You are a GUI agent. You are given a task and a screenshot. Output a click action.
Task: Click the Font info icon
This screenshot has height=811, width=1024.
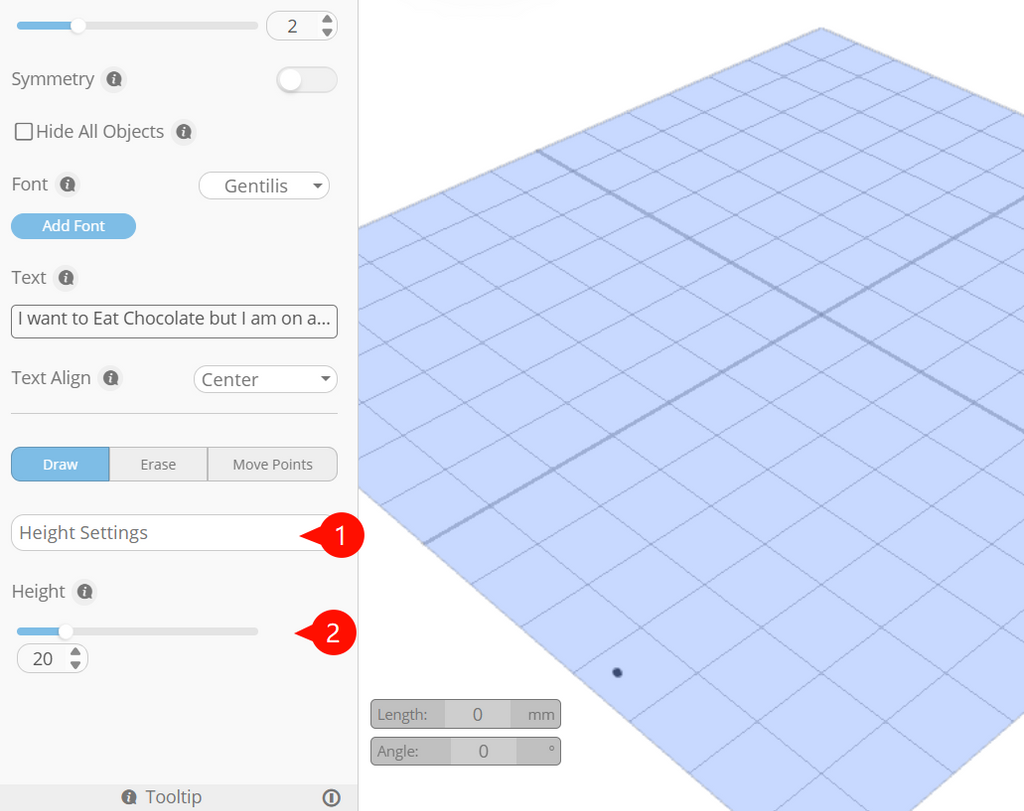pos(68,185)
